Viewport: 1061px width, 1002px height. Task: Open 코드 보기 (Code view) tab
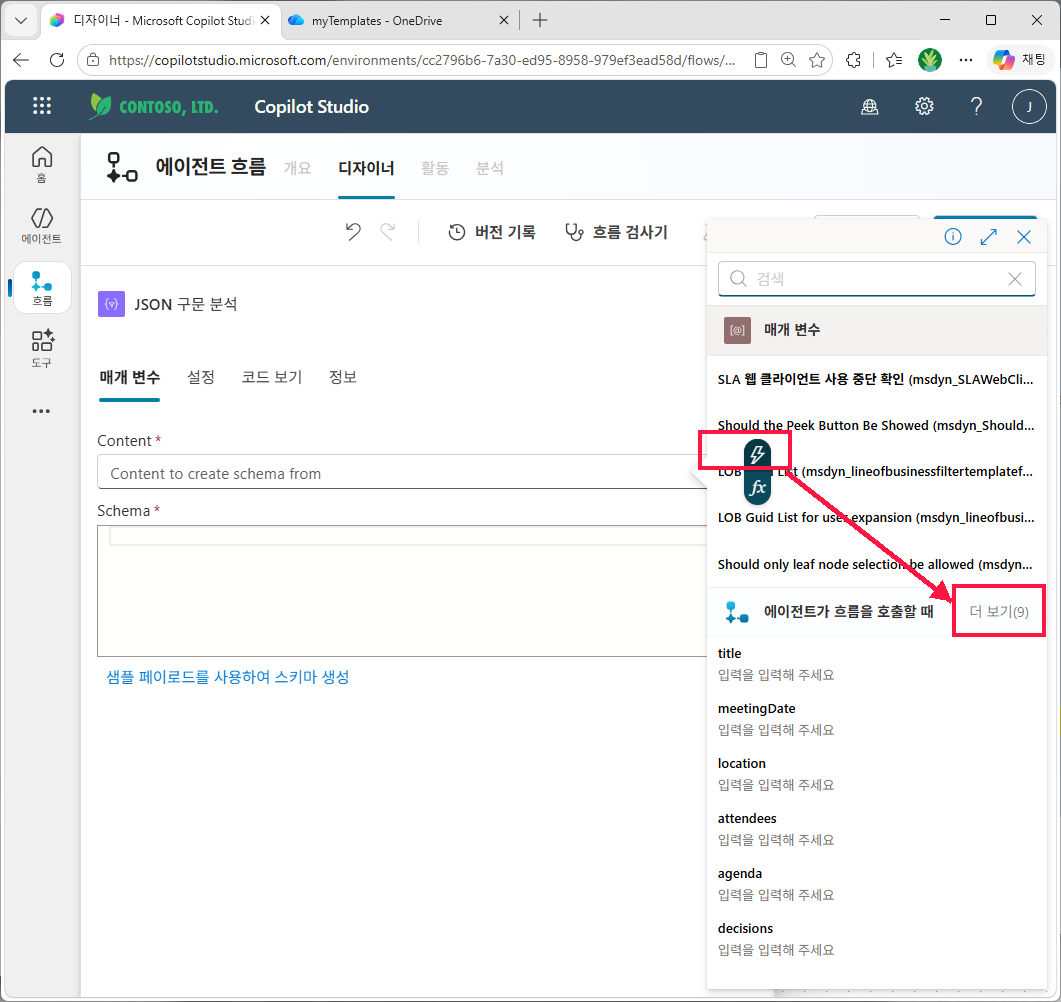(x=271, y=377)
